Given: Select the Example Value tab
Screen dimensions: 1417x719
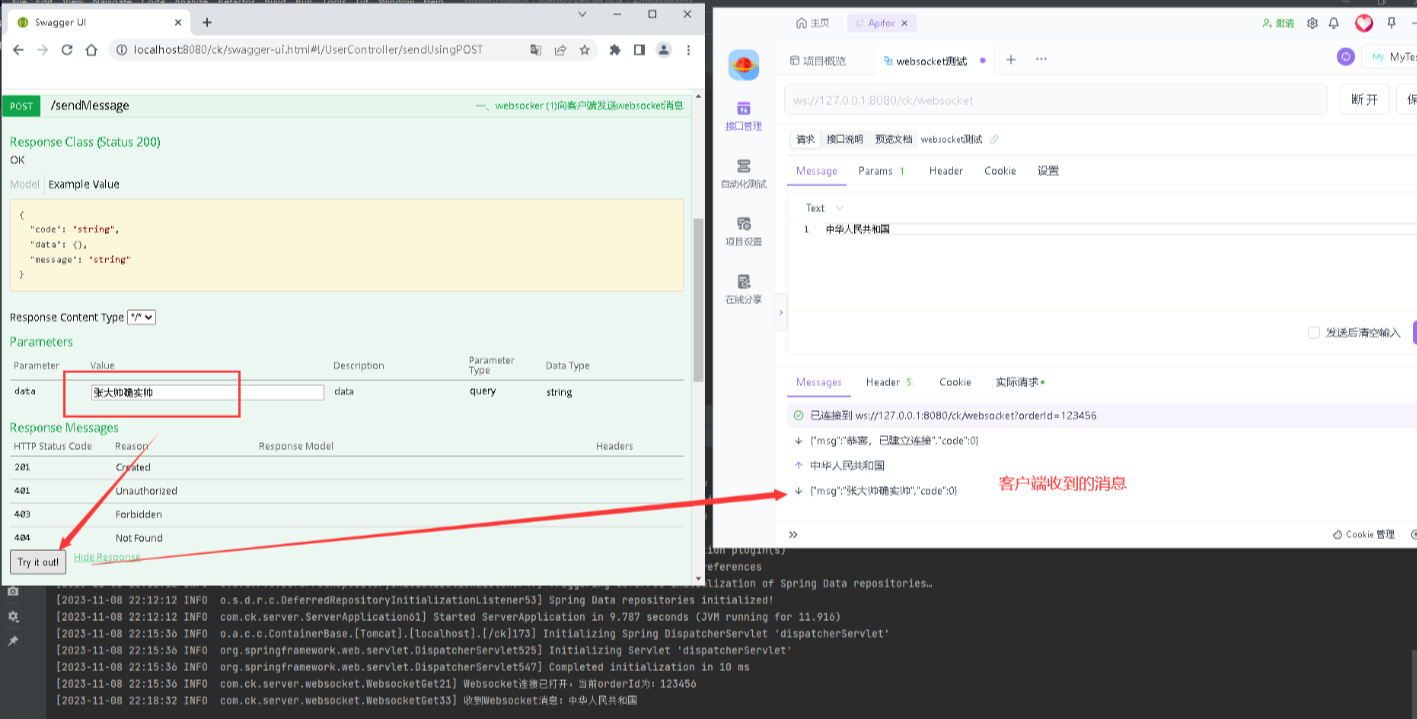Looking at the screenshot, I should click(84, 184).
